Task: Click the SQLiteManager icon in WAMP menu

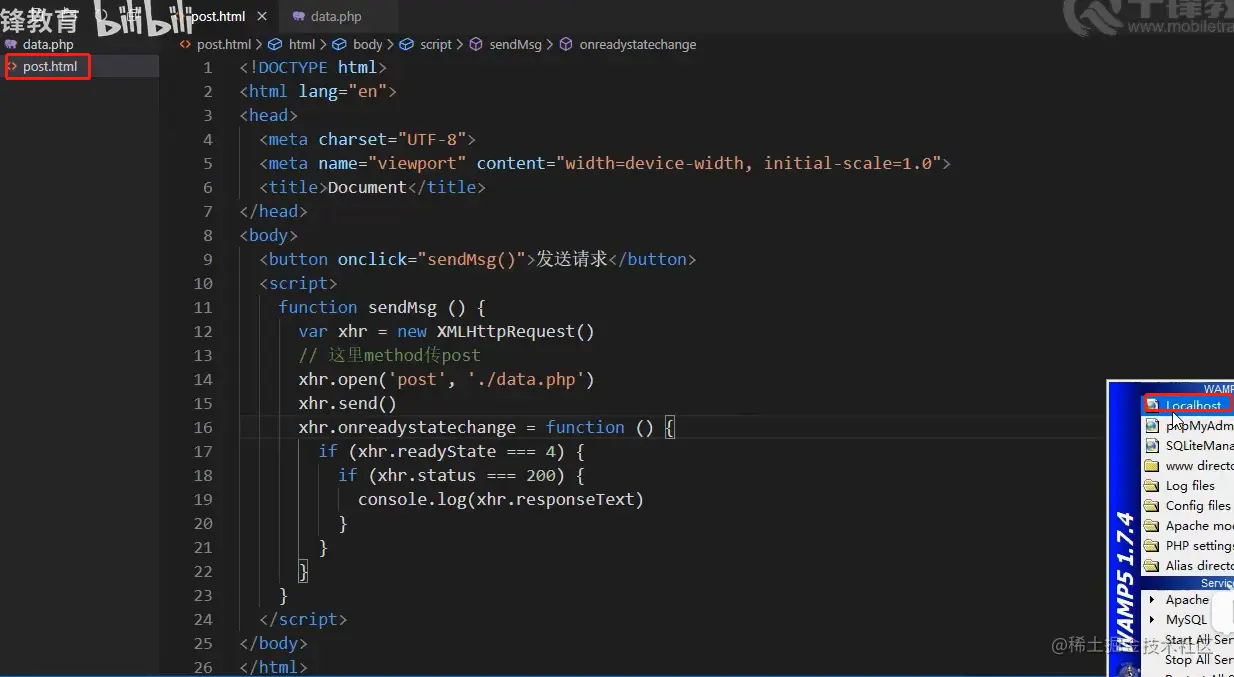Action: pyautogui.click(x=1152, y=445)
